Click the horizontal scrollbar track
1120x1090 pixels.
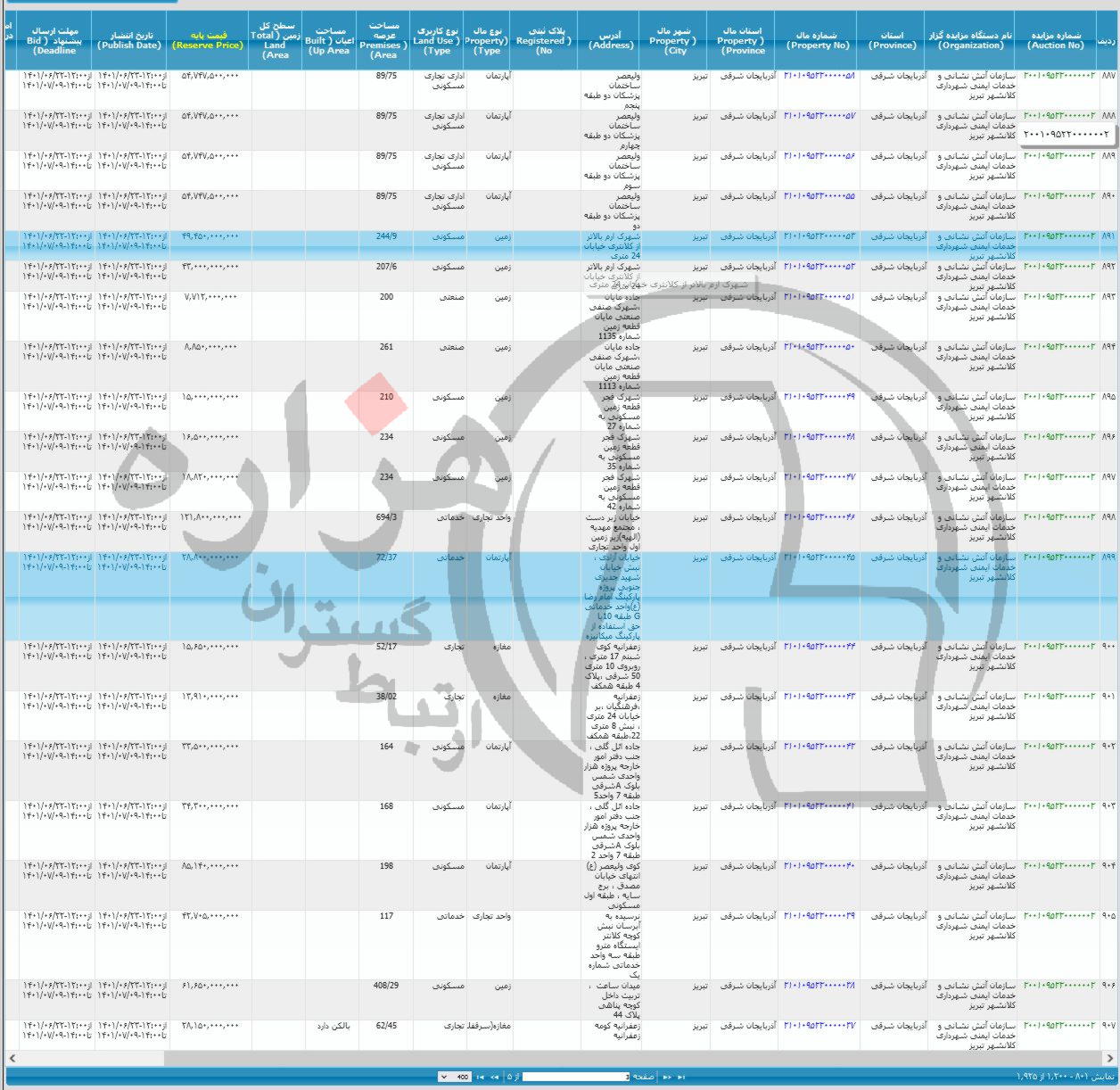click(x=624, y=1058)
